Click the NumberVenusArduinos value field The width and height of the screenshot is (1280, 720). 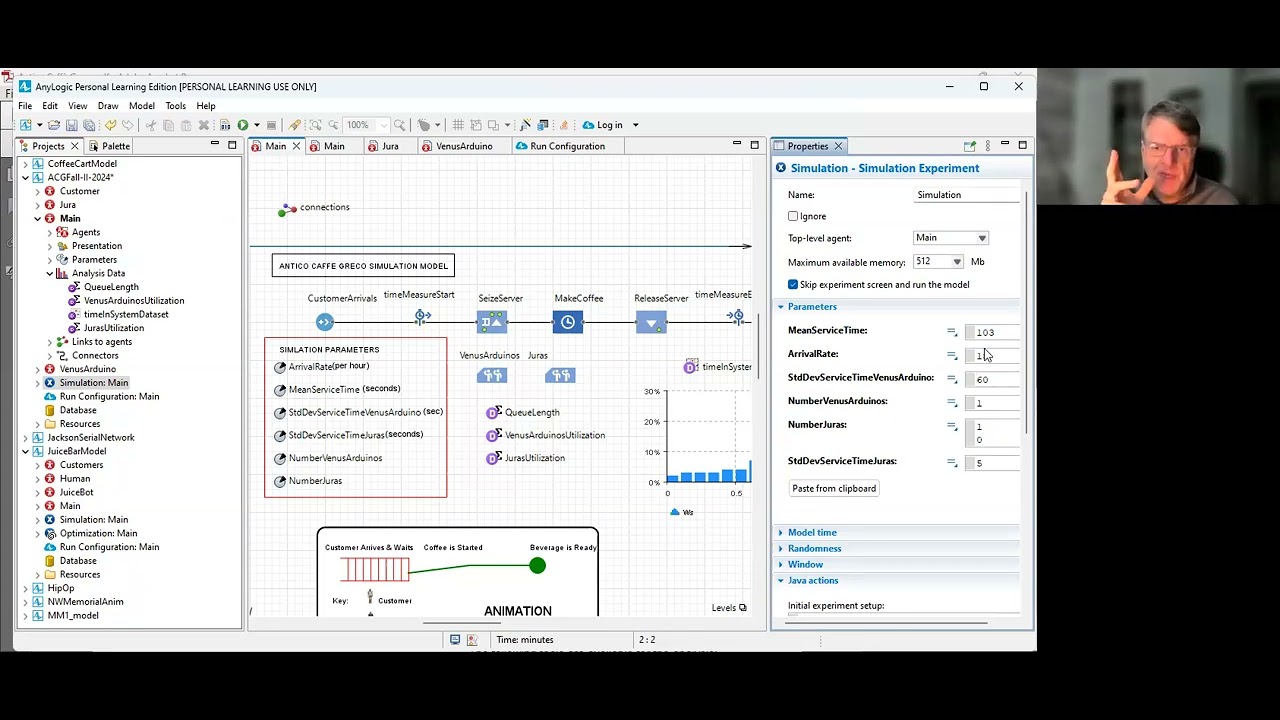992,403
